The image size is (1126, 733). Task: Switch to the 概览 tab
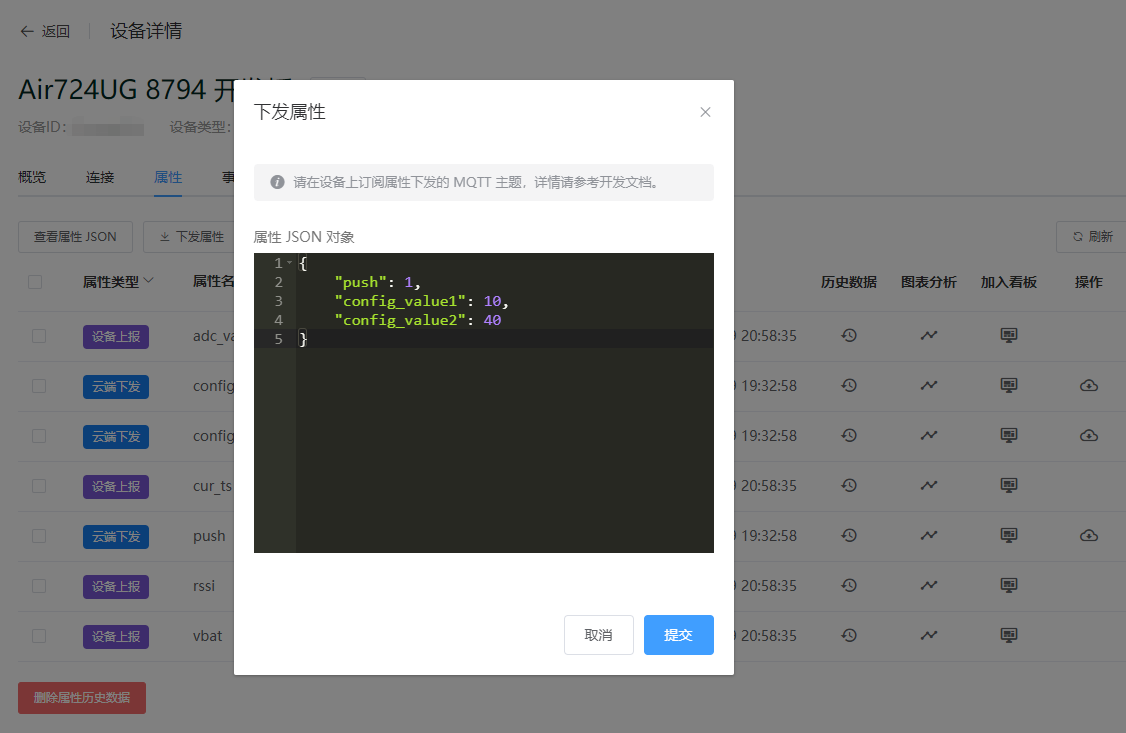click(32, 177)
